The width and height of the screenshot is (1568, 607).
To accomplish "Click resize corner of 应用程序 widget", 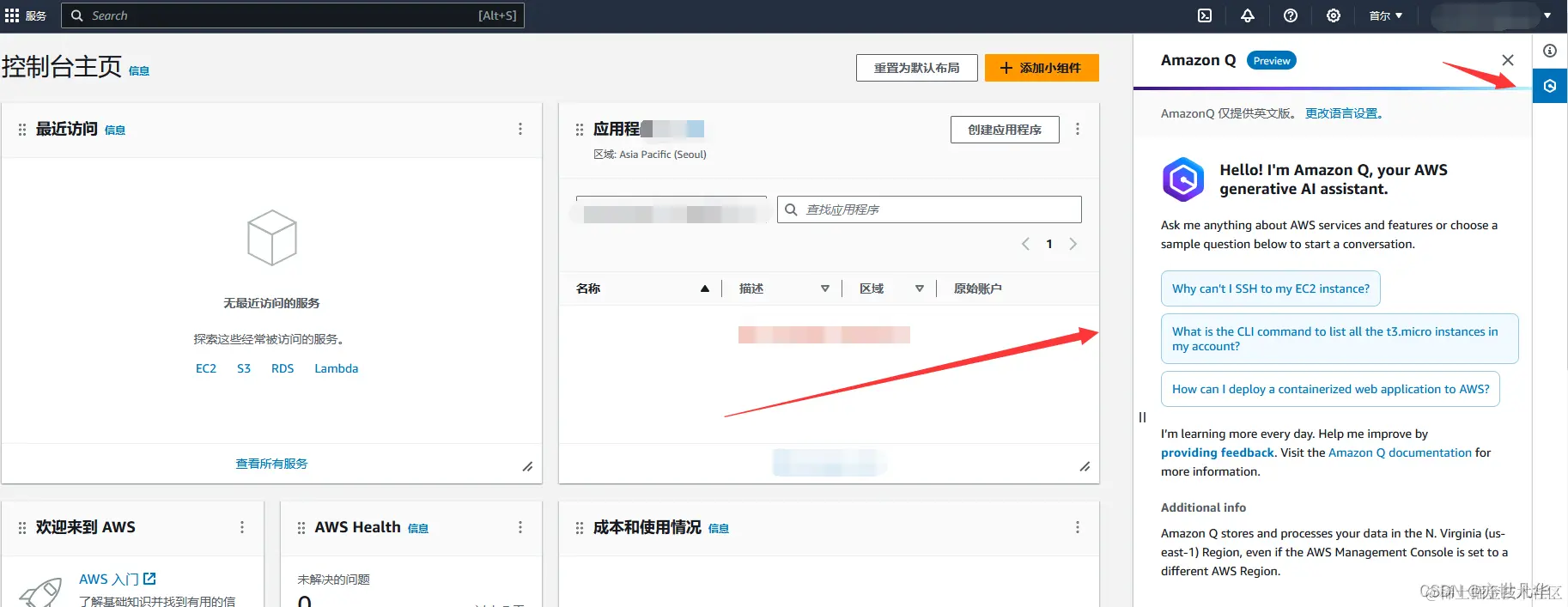I will 1085,466.
